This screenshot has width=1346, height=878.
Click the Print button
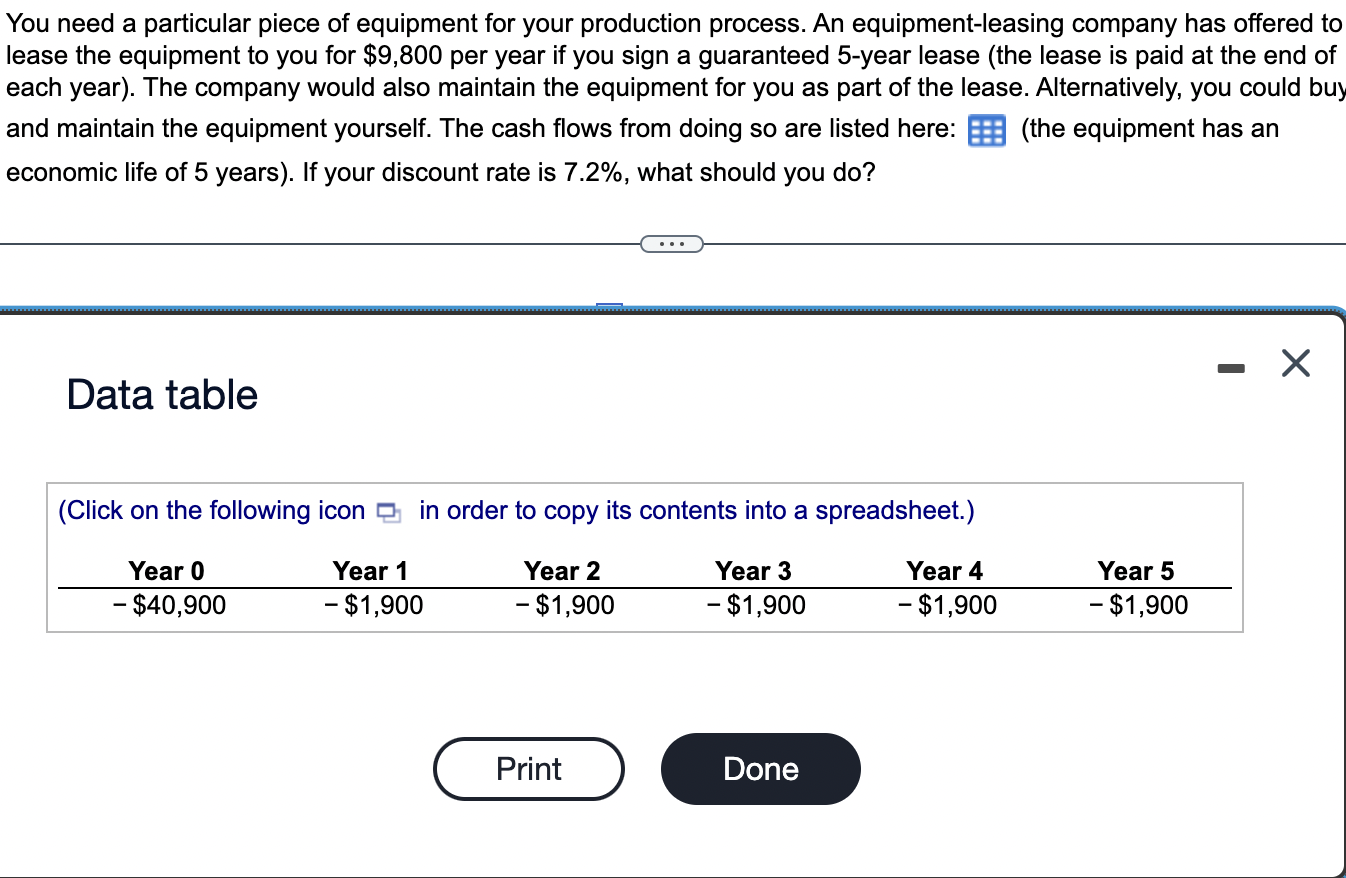click(x=528, y=768)
